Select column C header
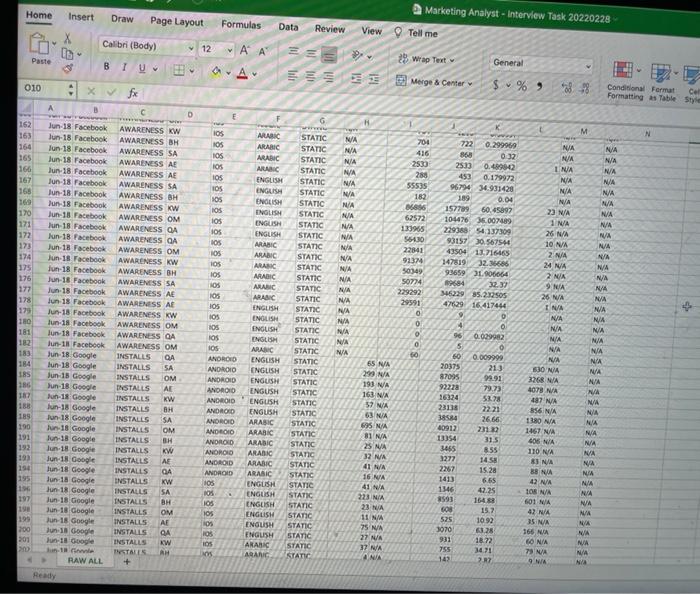 tap(142, 112)
